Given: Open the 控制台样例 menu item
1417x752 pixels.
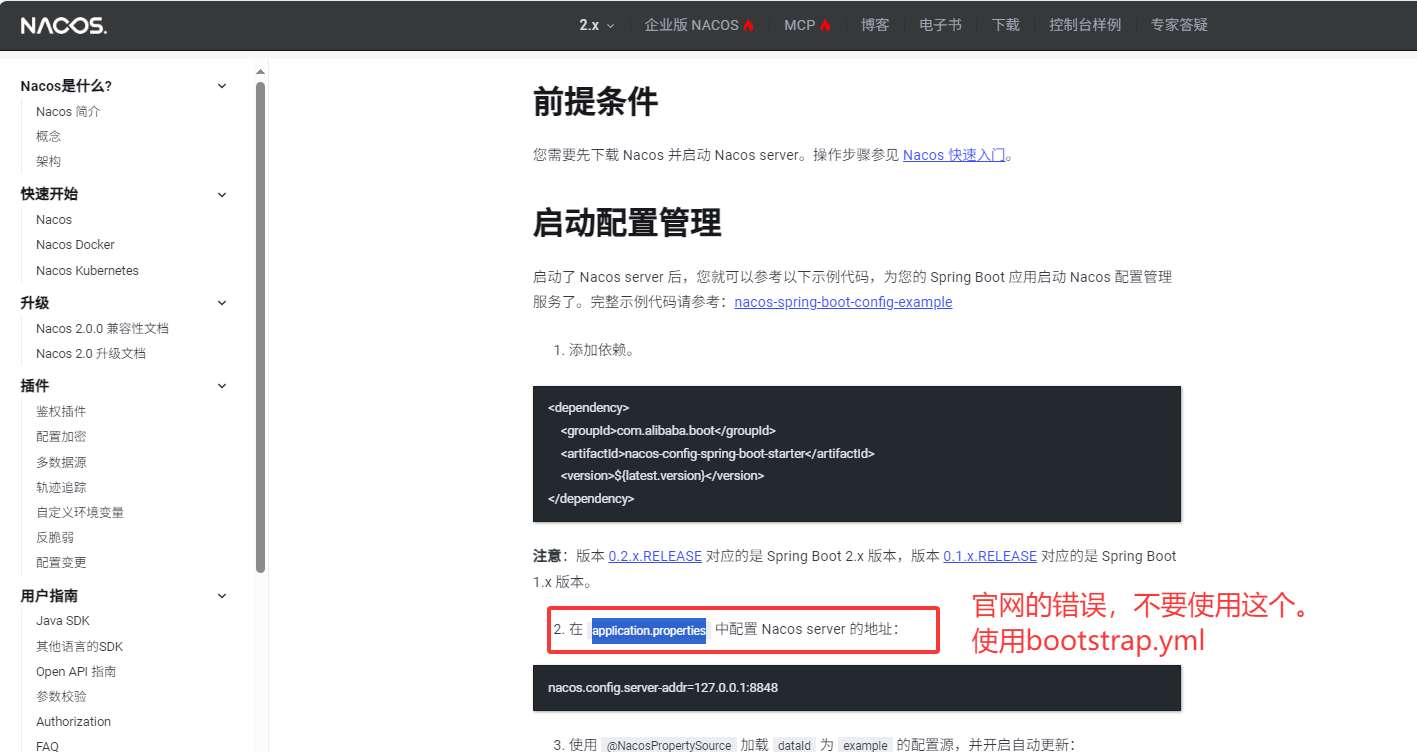Looking at the screenshot, I should pos(1085,25).
